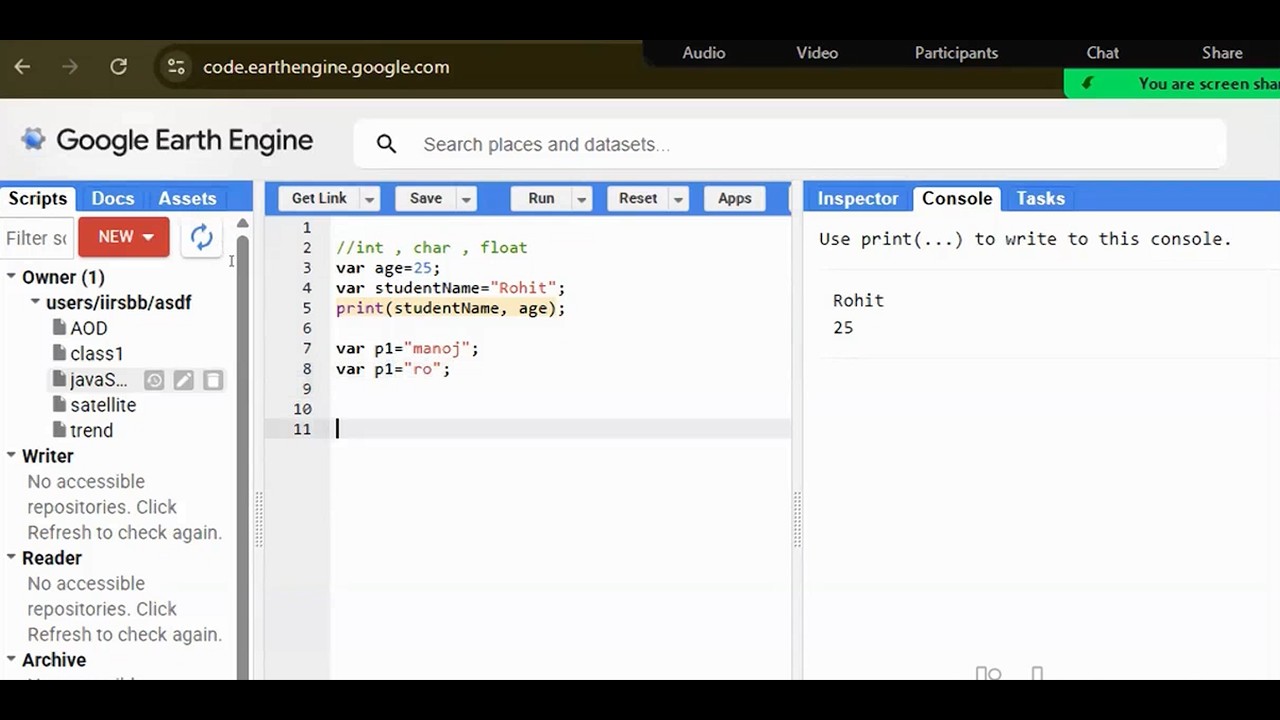Click the var age=25 code line
Screen dimensions: 1280x720
(x=388, y=268)
